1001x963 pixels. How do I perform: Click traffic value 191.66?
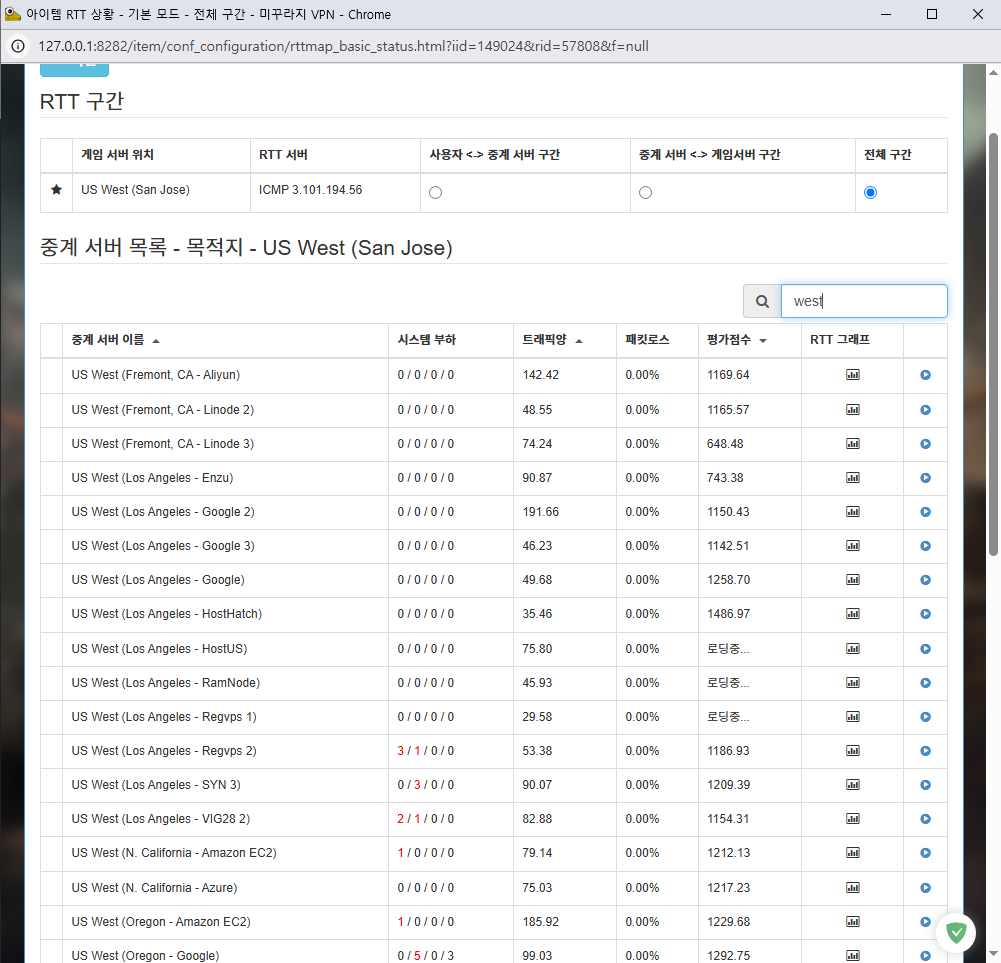click(541, 512)
